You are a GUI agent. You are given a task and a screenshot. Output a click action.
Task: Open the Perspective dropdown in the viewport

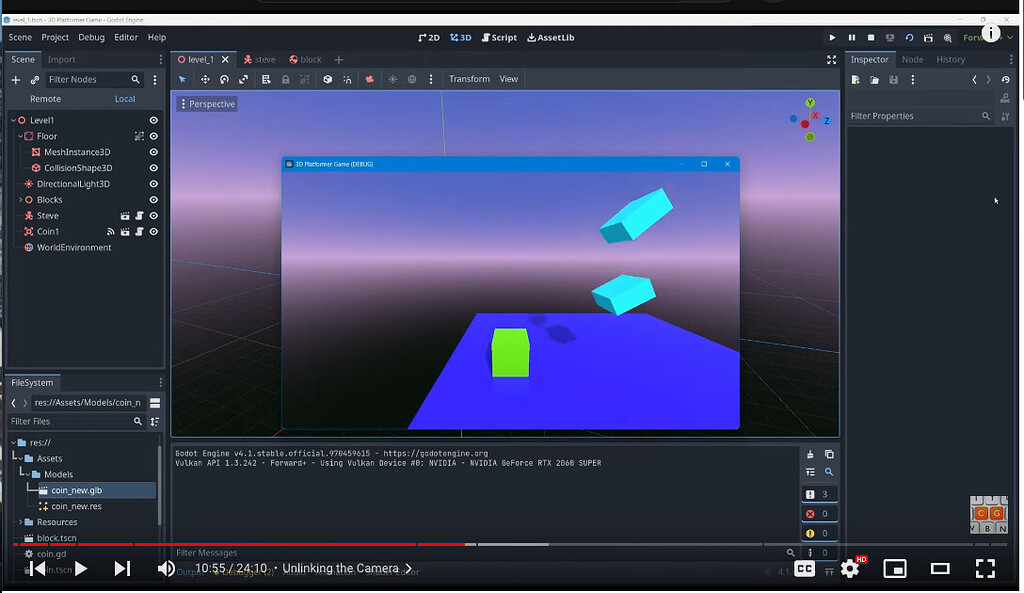point(207,103)
